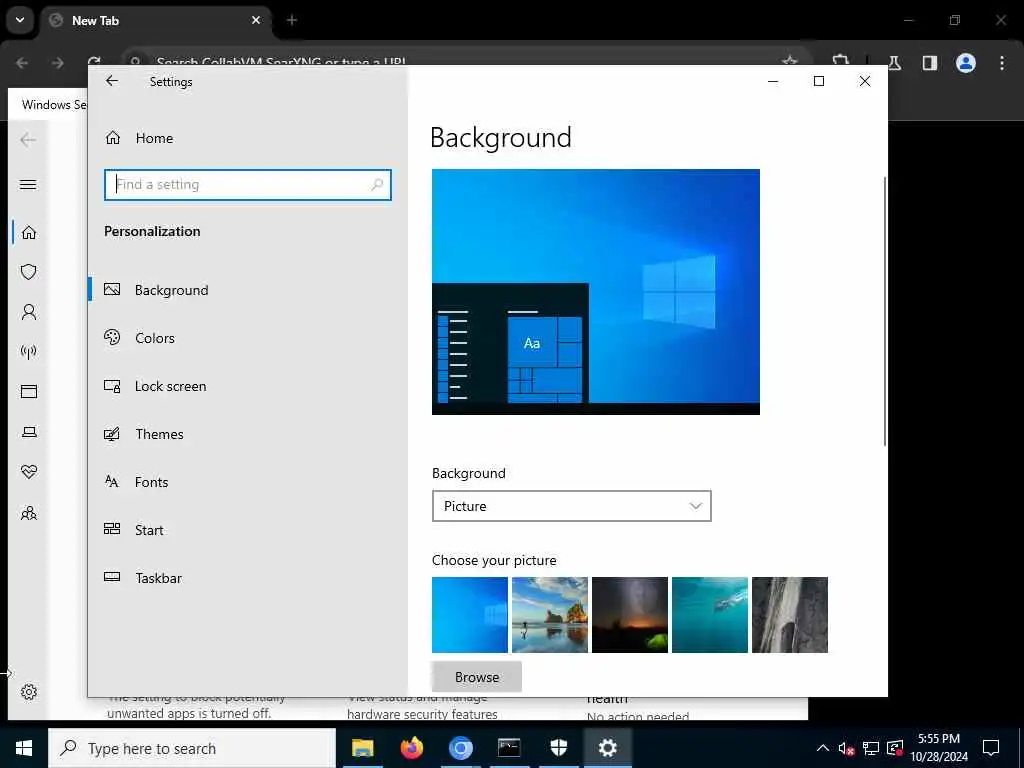This screenshot has width=1024, height=768.
Task: Choose the night sky tent wallpaper thumbnail
Action: [x=630, y=615]
